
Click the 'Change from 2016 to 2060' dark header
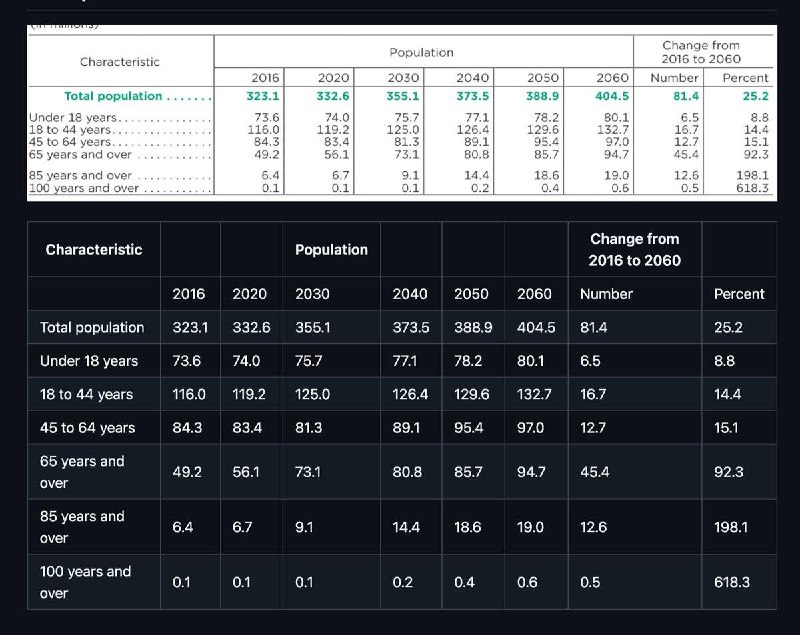(634, 250)
